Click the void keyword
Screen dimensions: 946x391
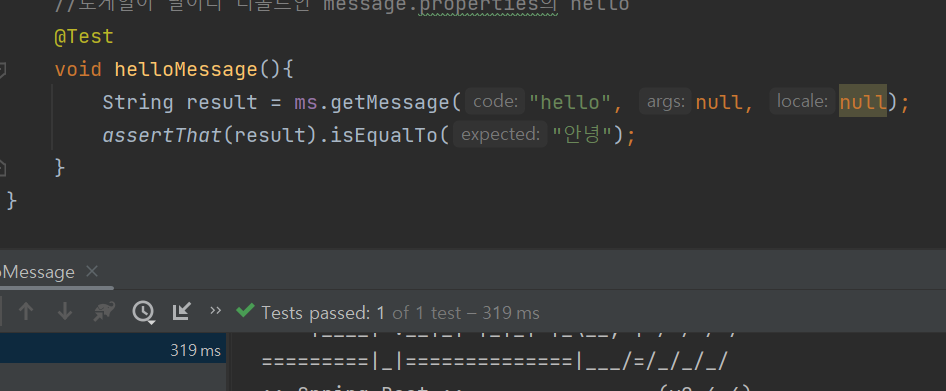point(78,69)
